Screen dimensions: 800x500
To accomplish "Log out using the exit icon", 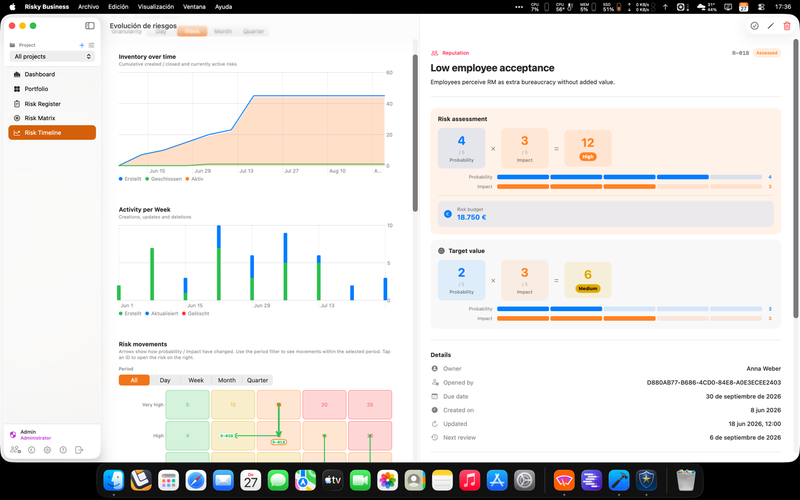I will [x=79, y=450].
